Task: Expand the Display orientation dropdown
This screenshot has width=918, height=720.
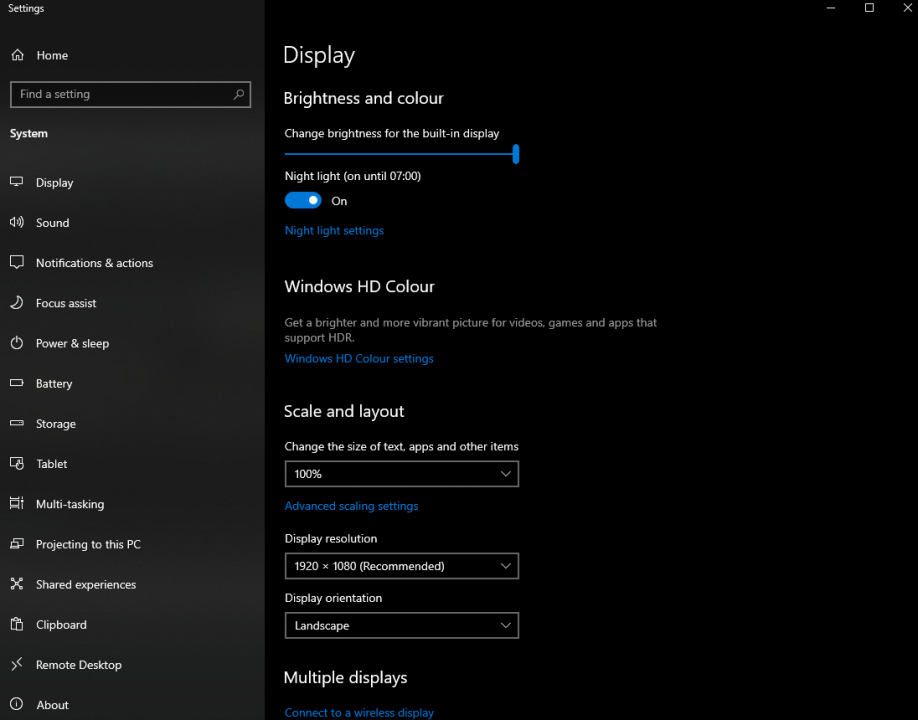Action: coord(401,626)
